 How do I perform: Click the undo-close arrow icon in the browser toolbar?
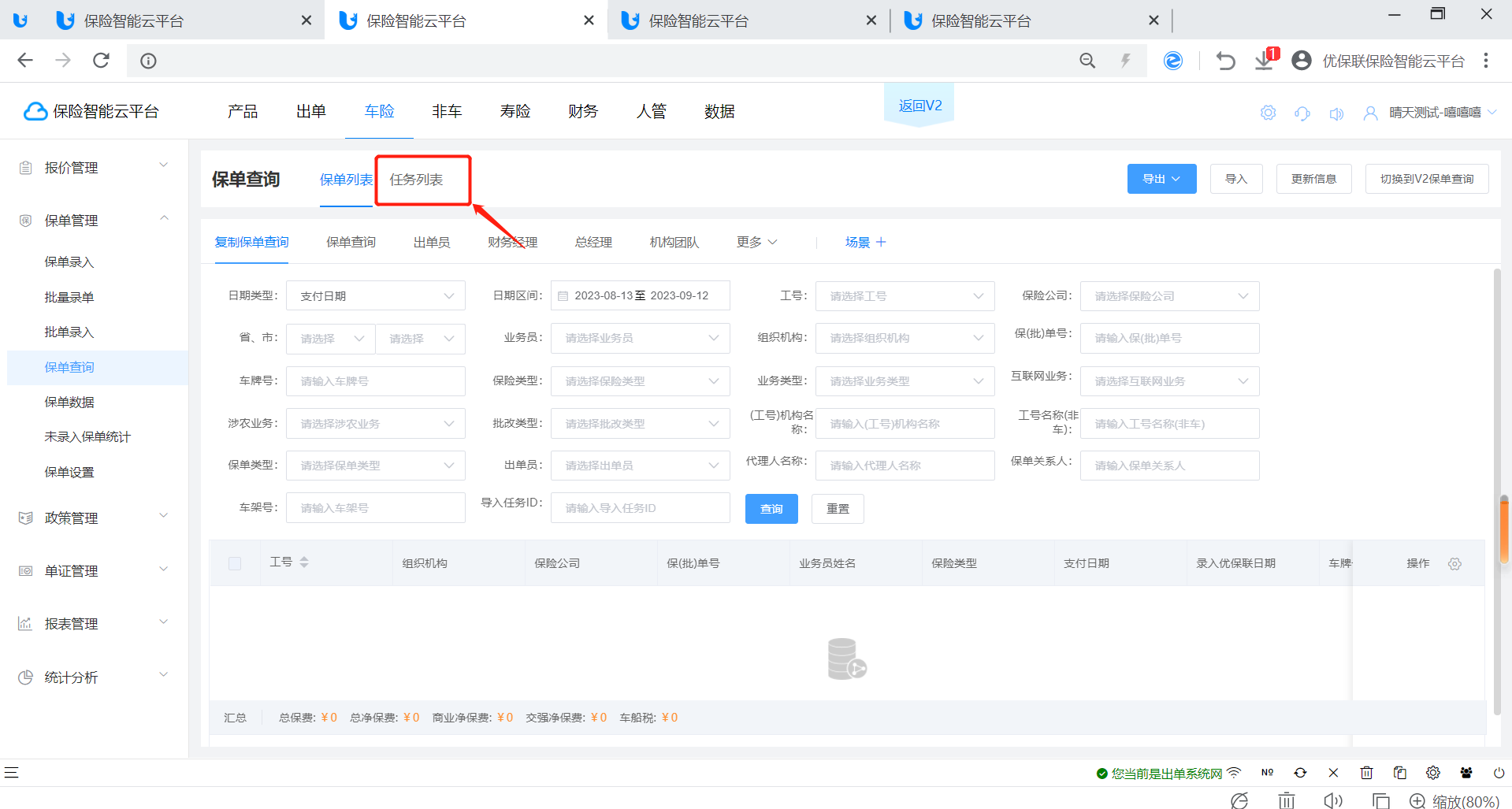click(x=1225, y=61)
